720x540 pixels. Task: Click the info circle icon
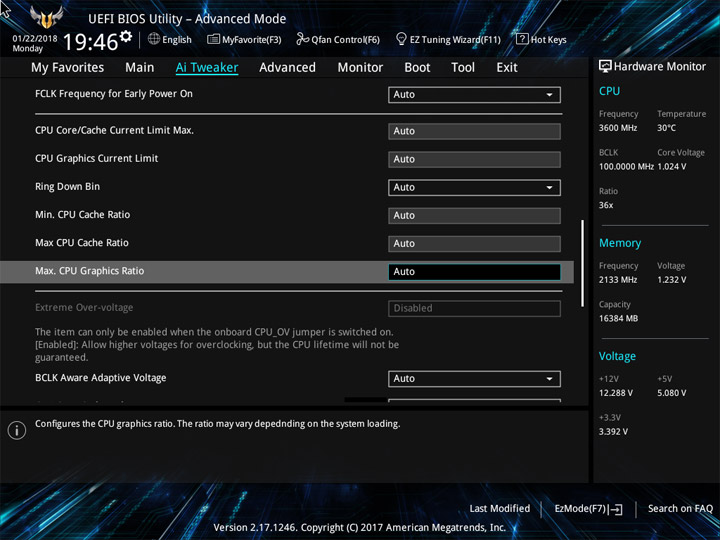tap(17, 431)
